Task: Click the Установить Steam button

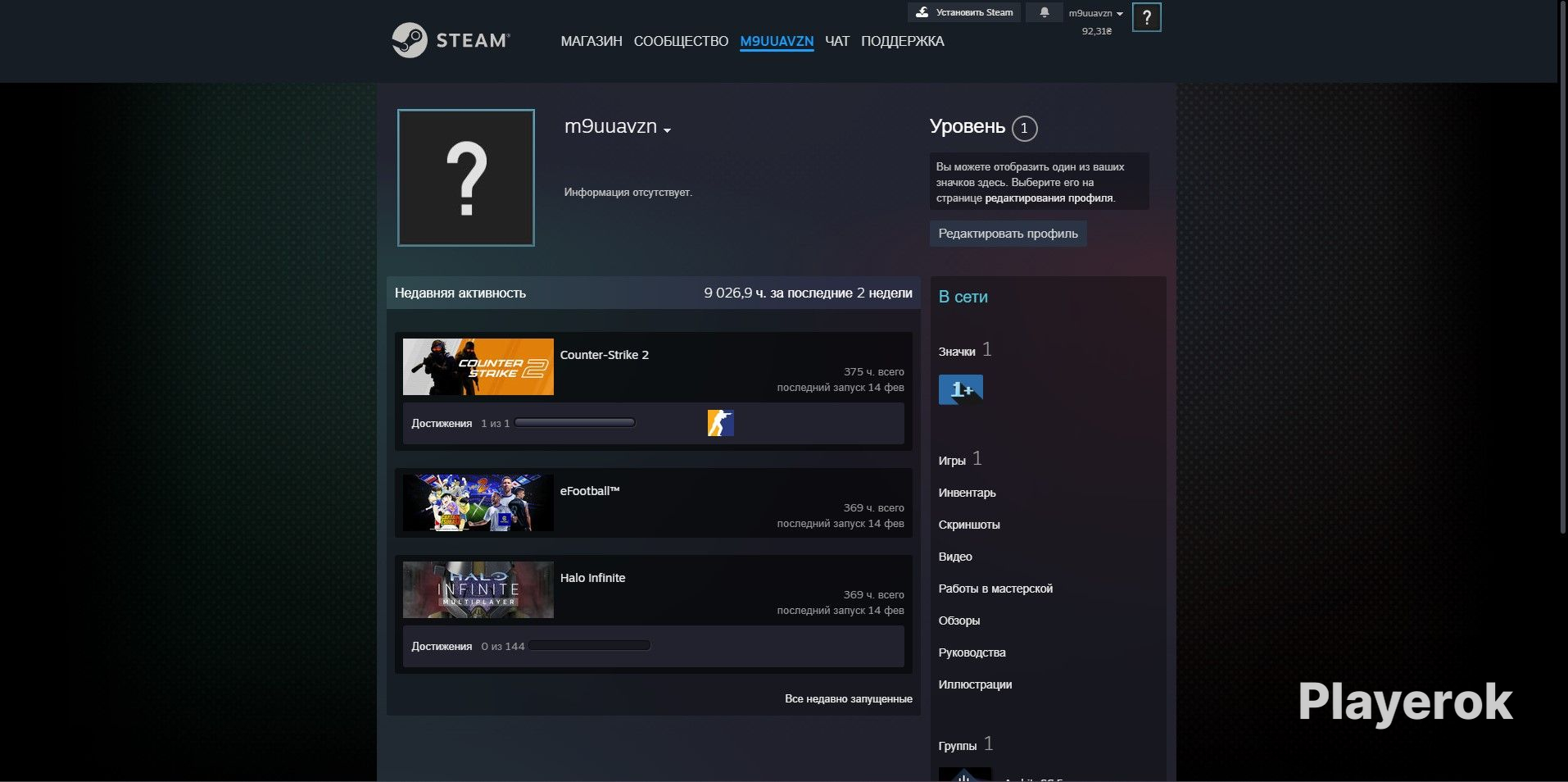Action: click(964, 12)
